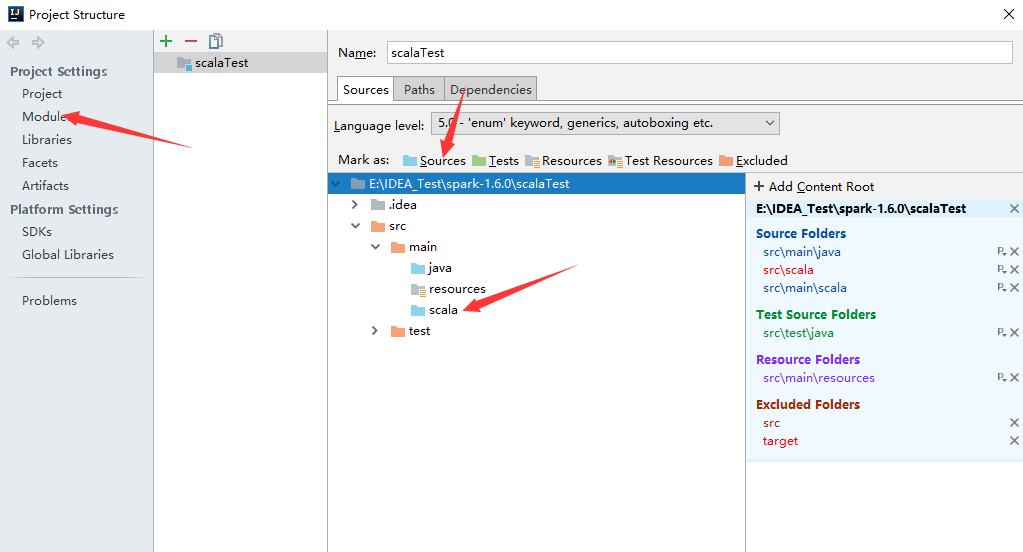Viewport: 1023px width, 552px height.
Task: Unmark test folder src\test\java
Action: coord(1015,332)
